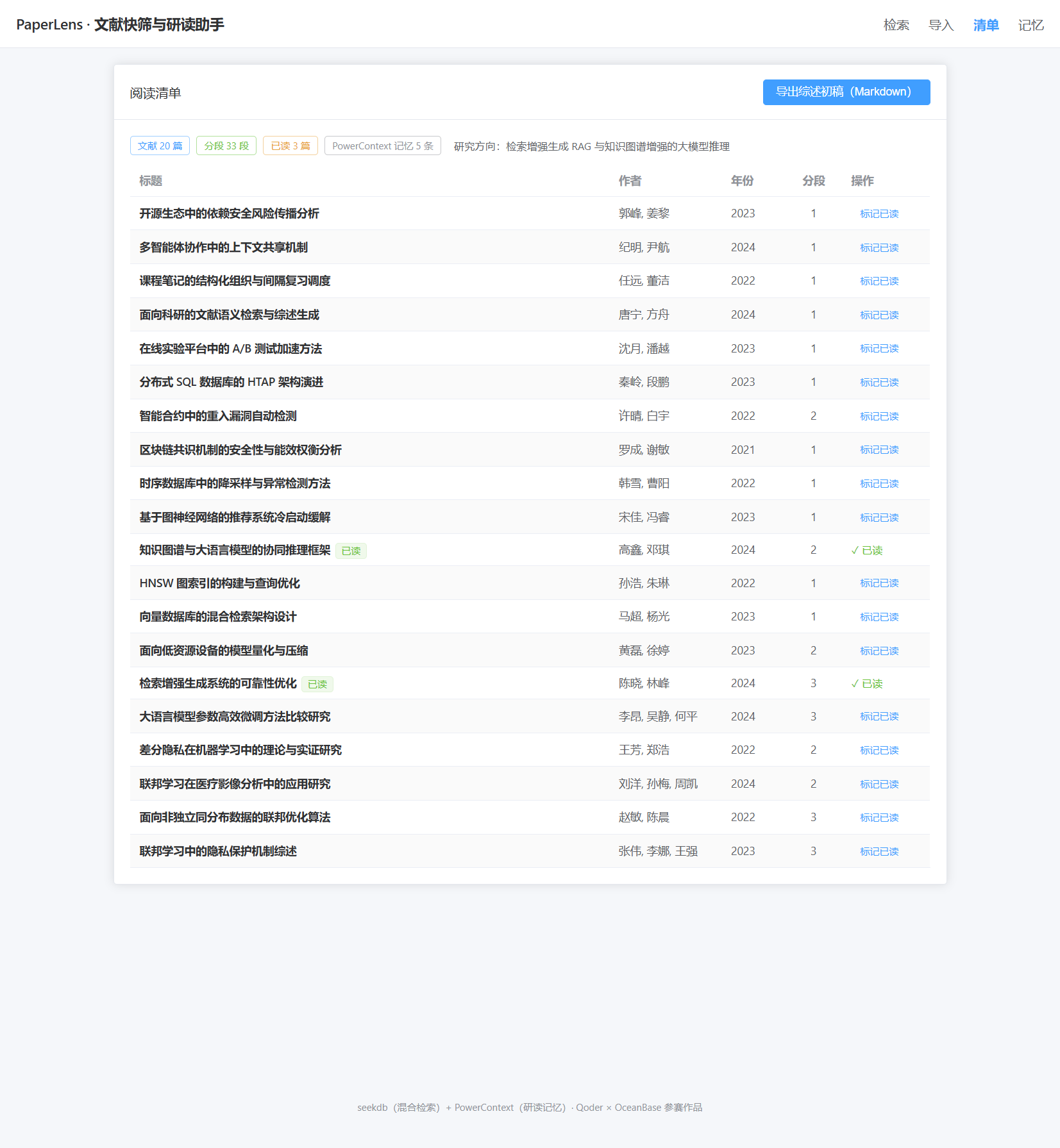Open title 检索增强生成系统的可靠性优化

click(x=218, y=683)
